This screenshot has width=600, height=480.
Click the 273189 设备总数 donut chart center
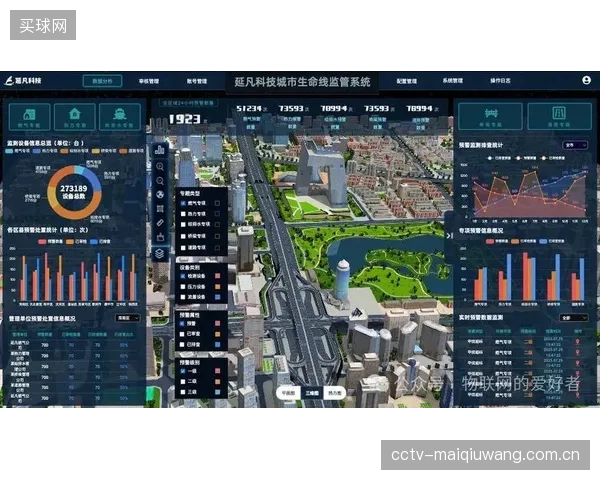tap(74, 192)
